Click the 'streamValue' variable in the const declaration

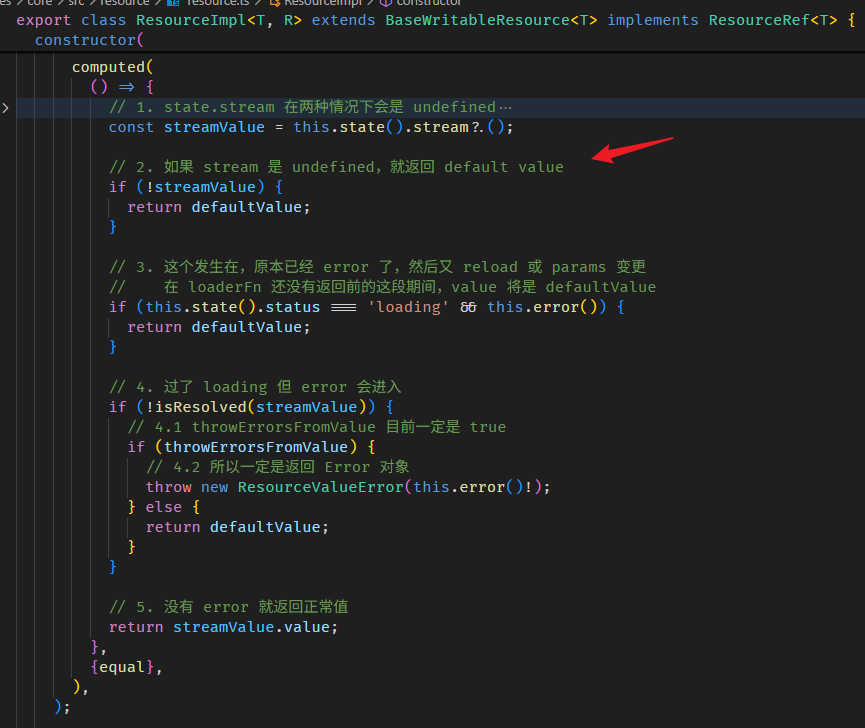(x=214, y=127)
